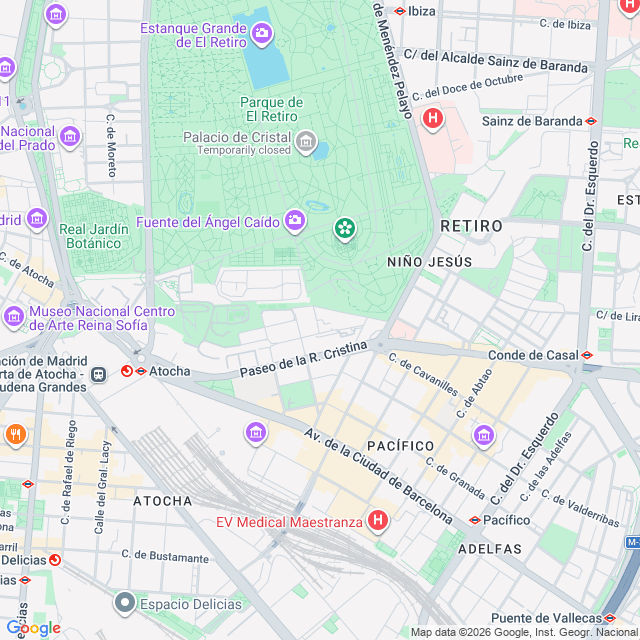Open the Museo Reina Sofía museum pin
640x640 pixels.
point(14,317)
